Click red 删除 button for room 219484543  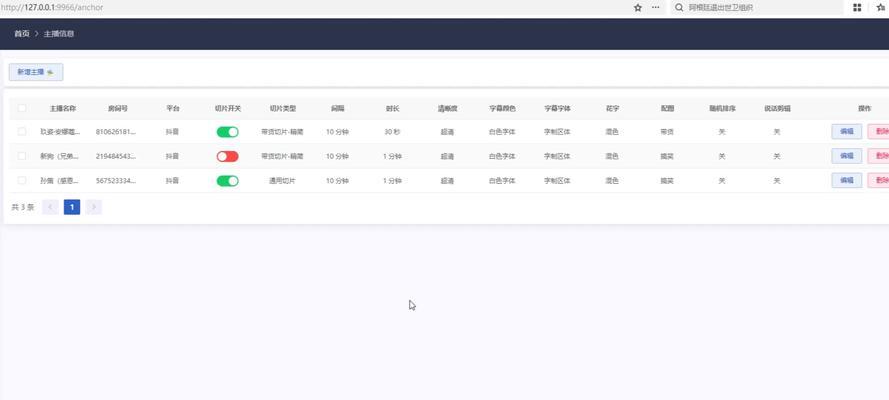[x=879, y=156]
